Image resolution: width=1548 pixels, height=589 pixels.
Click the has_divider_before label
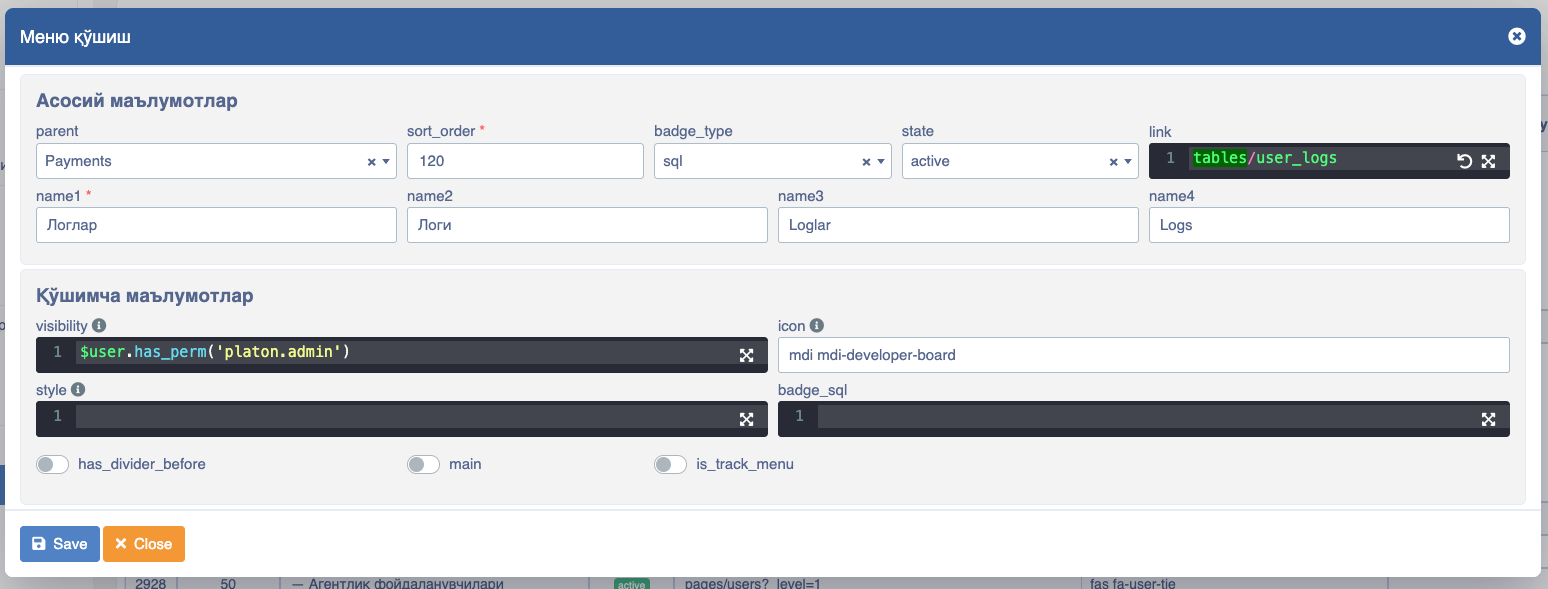pyautogui.click(x=142, y=464)
